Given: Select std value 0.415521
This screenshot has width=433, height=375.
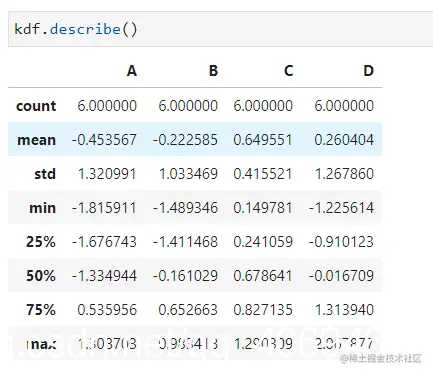Looking at the screenshot, I should point(263,174).
